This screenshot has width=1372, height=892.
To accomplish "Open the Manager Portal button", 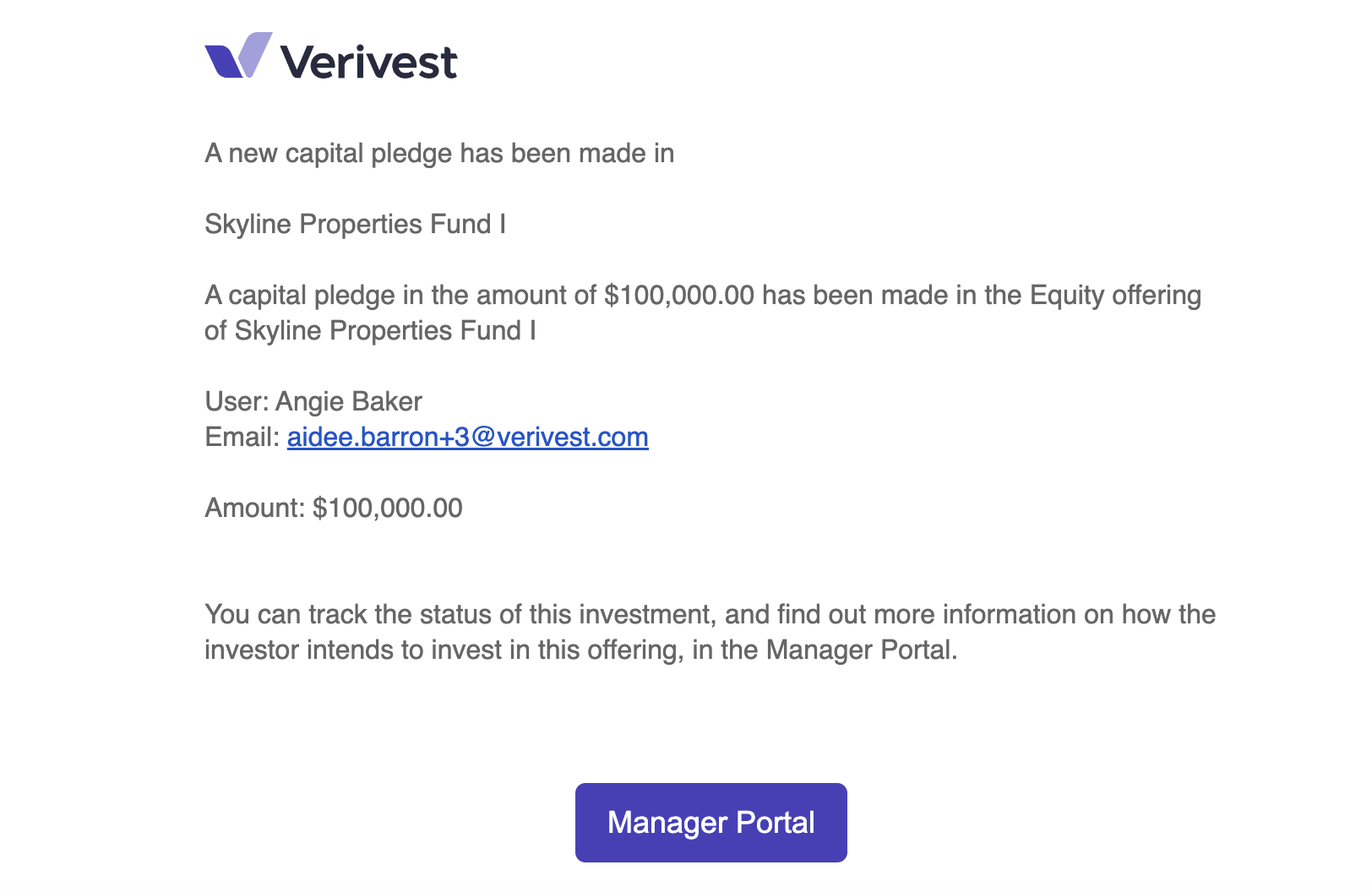I will 711,823.
